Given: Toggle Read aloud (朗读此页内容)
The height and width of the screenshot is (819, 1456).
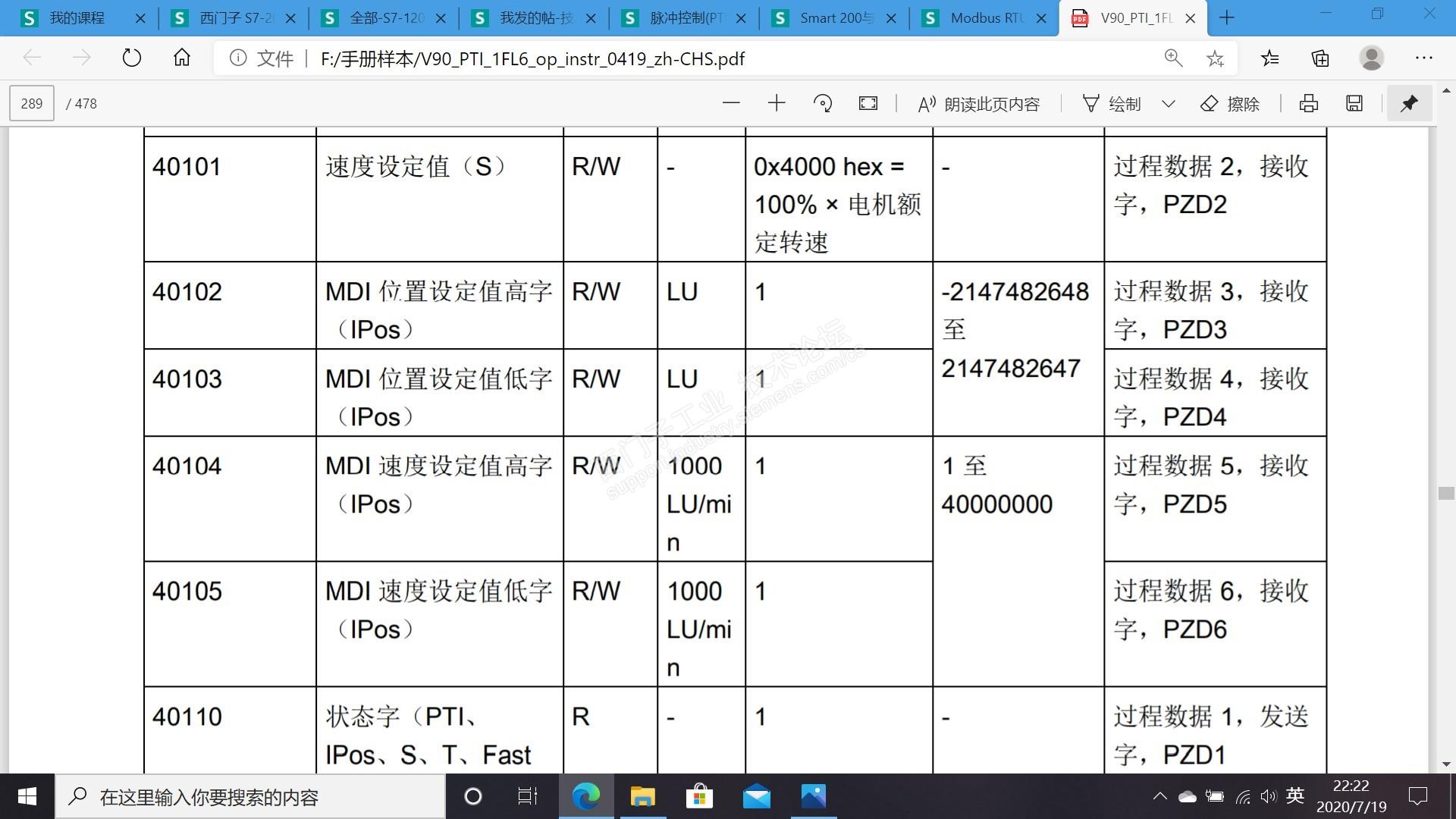Looking at the screenshot, I should tap(978, 103).
